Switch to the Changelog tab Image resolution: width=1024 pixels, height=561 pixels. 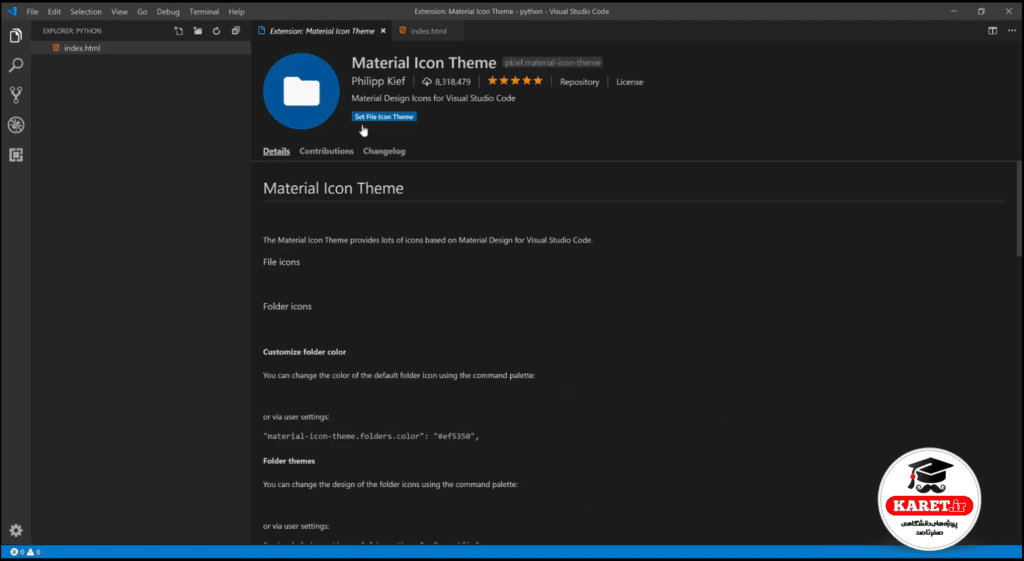pos(384,151)
